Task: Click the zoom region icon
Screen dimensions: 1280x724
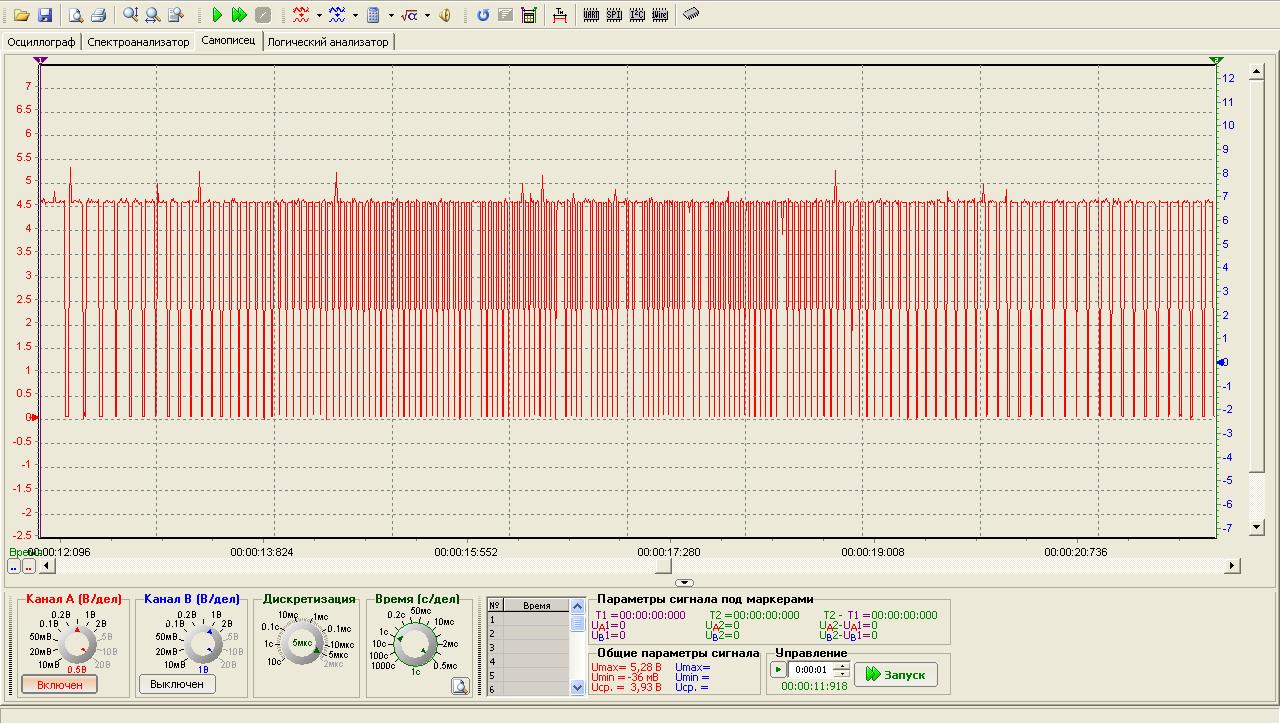Action: (175, 15)
